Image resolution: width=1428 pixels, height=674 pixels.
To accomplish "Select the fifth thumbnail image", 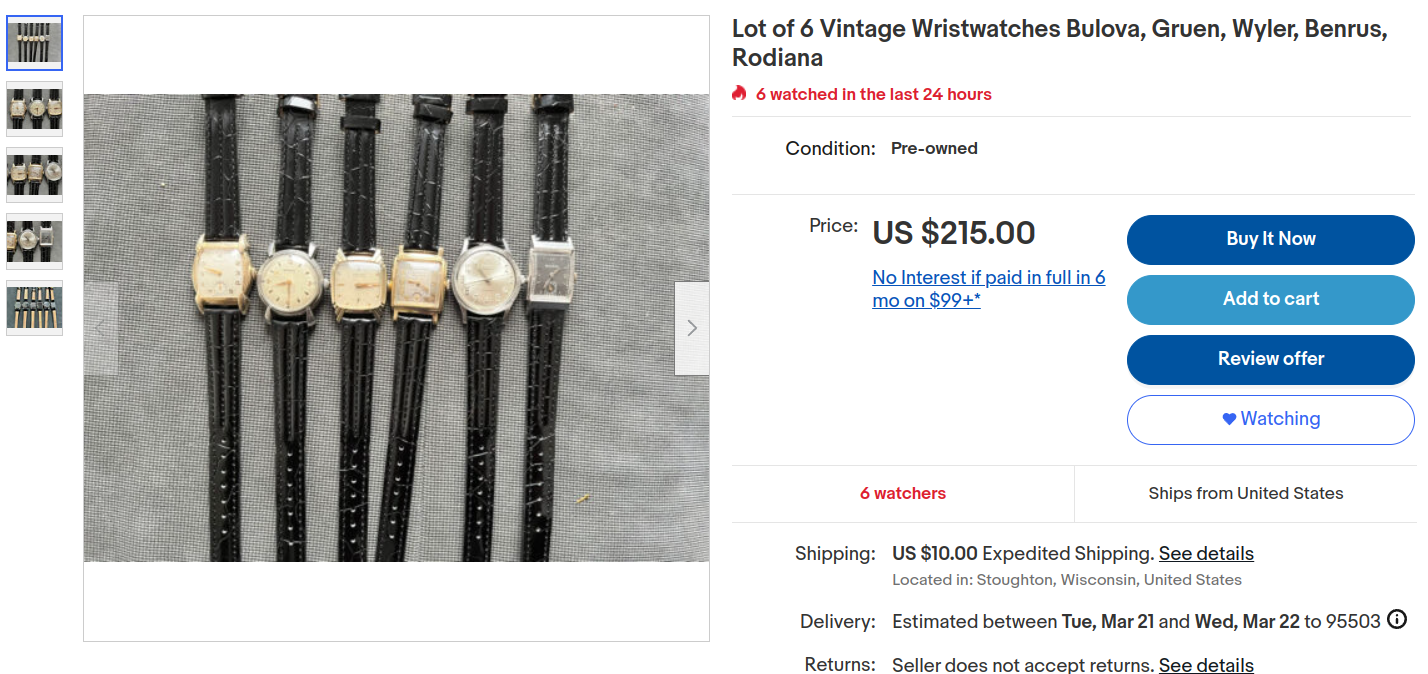I will click(35, 307).
